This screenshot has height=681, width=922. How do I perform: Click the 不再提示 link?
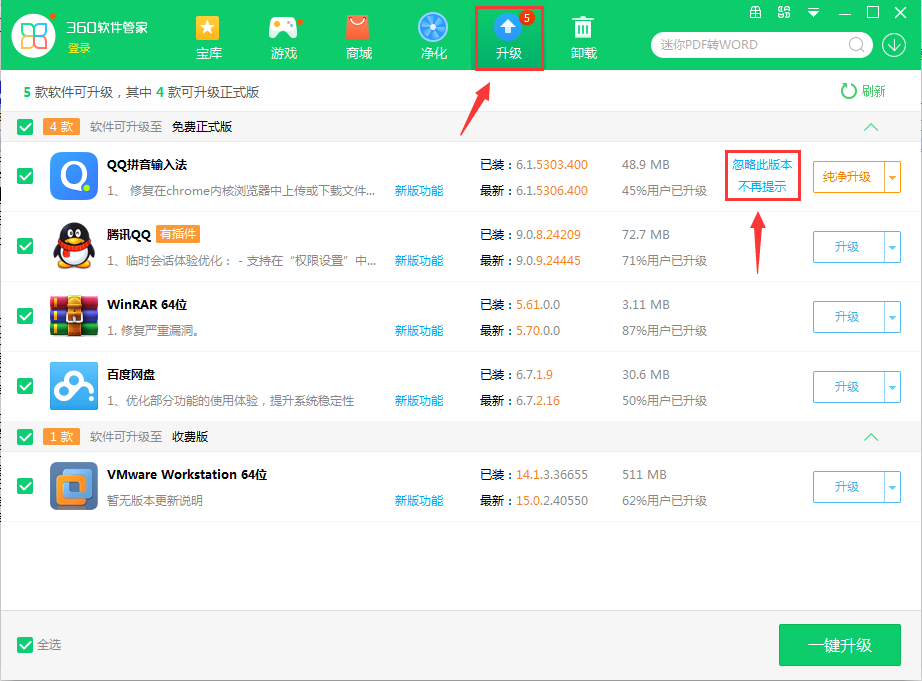click(762, 186)
